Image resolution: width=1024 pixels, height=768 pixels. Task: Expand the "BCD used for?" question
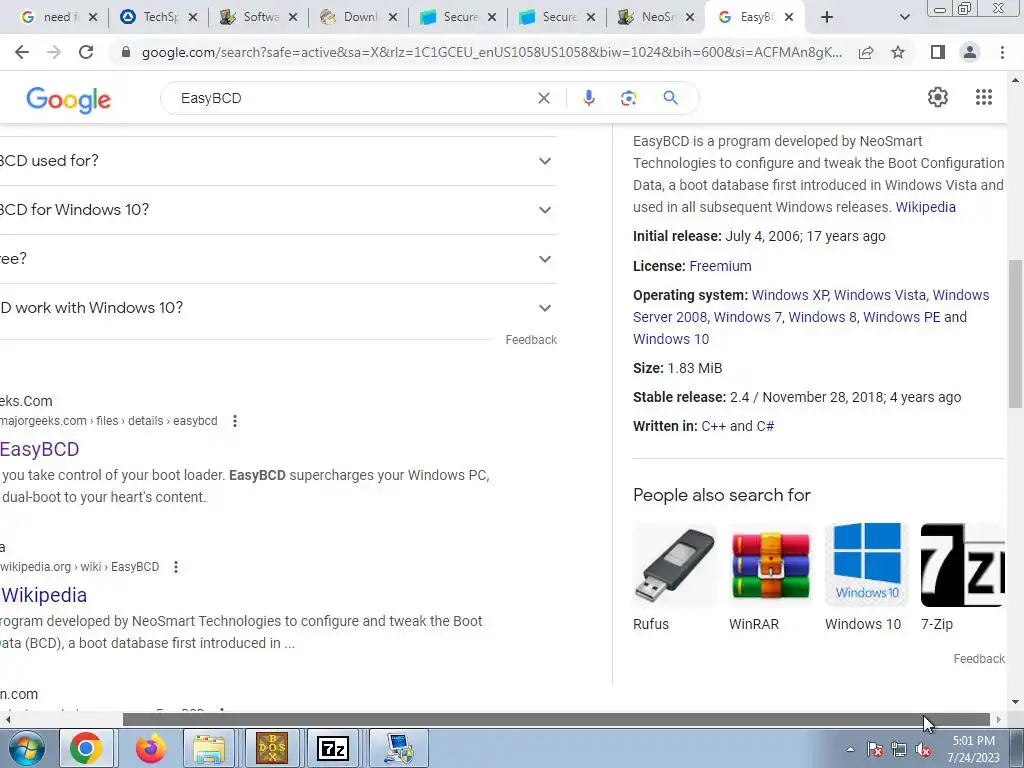(278, 161)
